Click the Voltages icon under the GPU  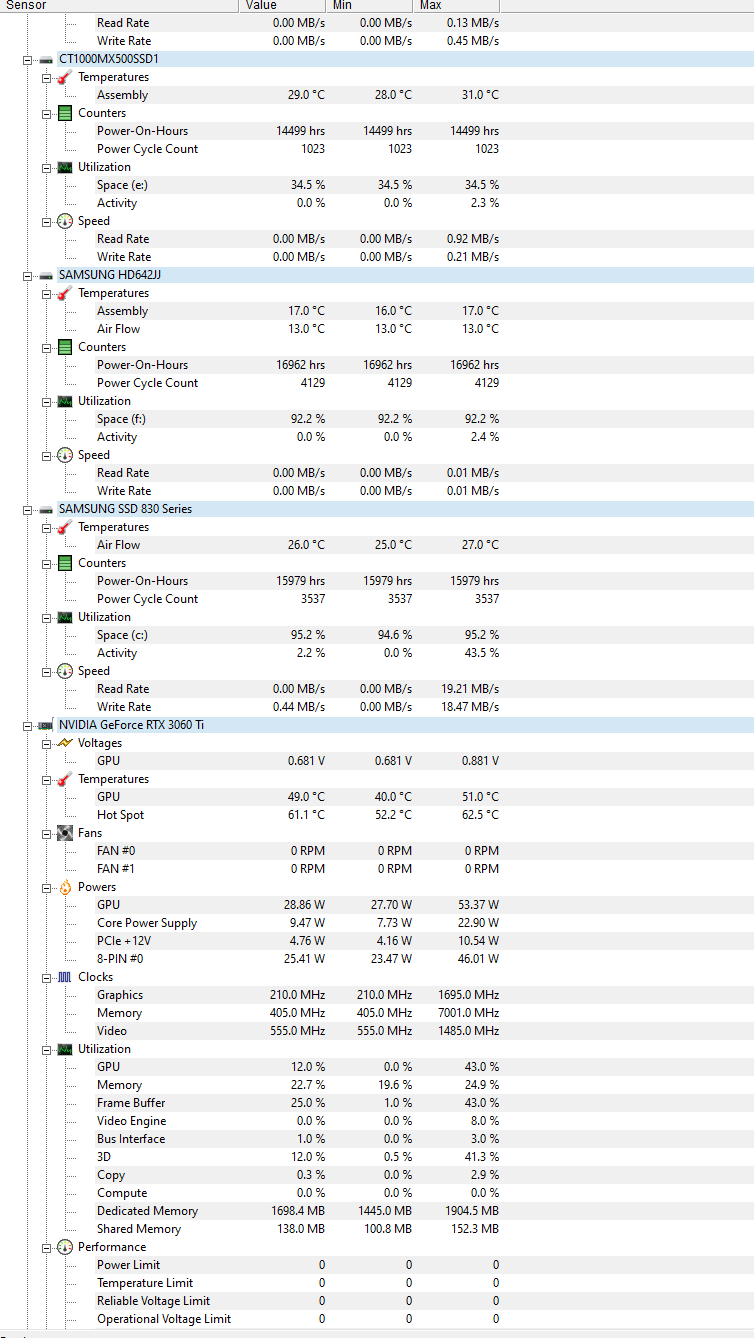(65, 743)
